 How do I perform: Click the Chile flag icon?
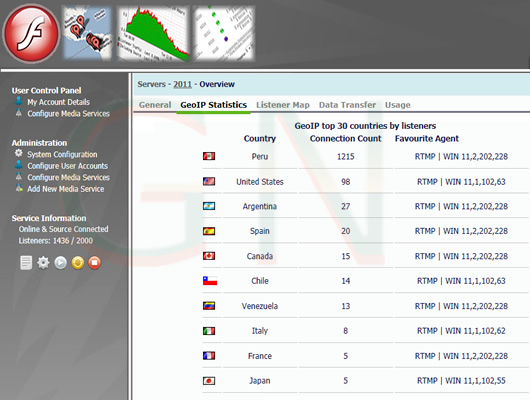[x=210, y=281]
